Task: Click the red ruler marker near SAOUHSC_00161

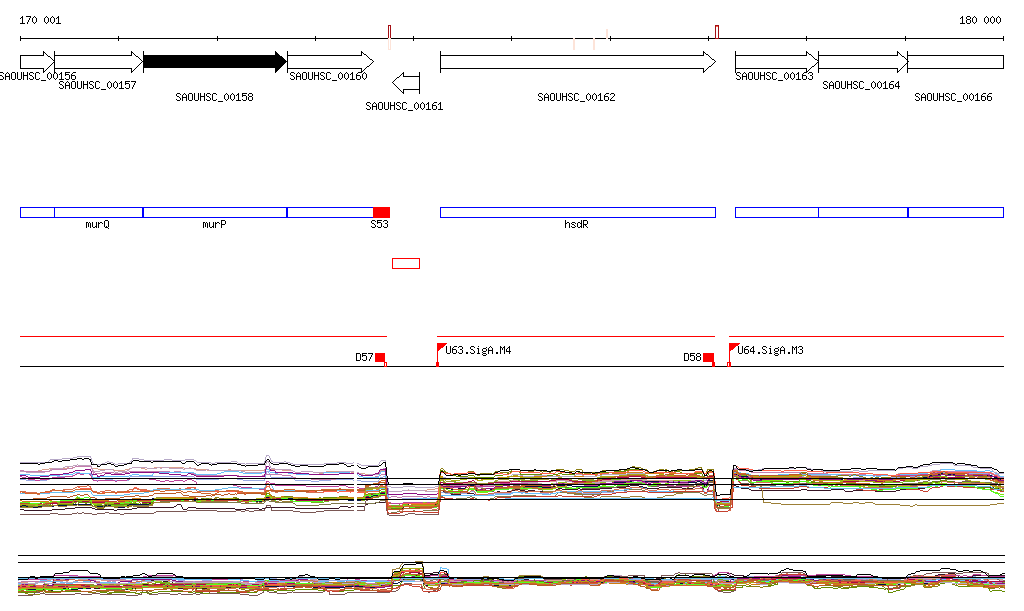Action: [389, 33]
